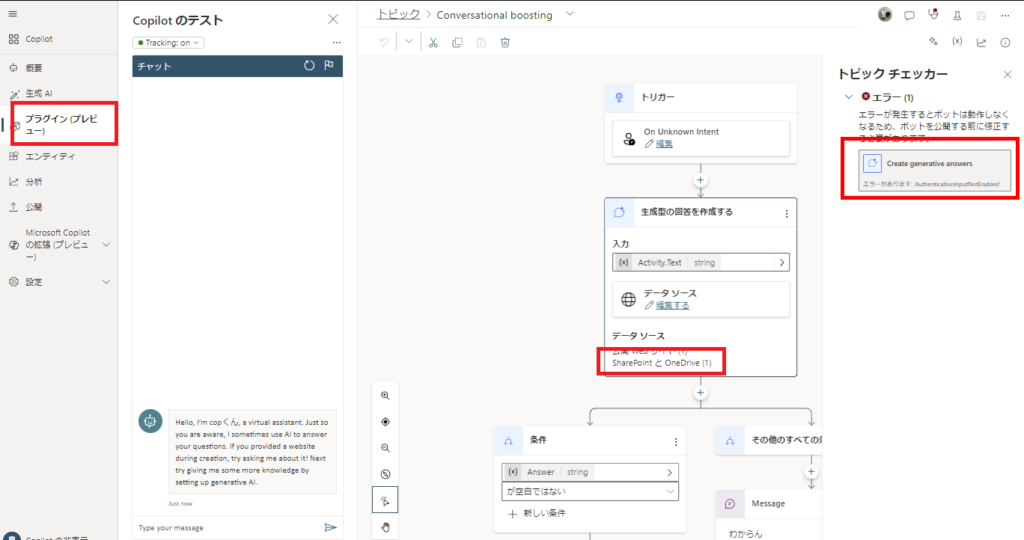
Task: Click the 編集する data source link
Action: click(672, 305)
